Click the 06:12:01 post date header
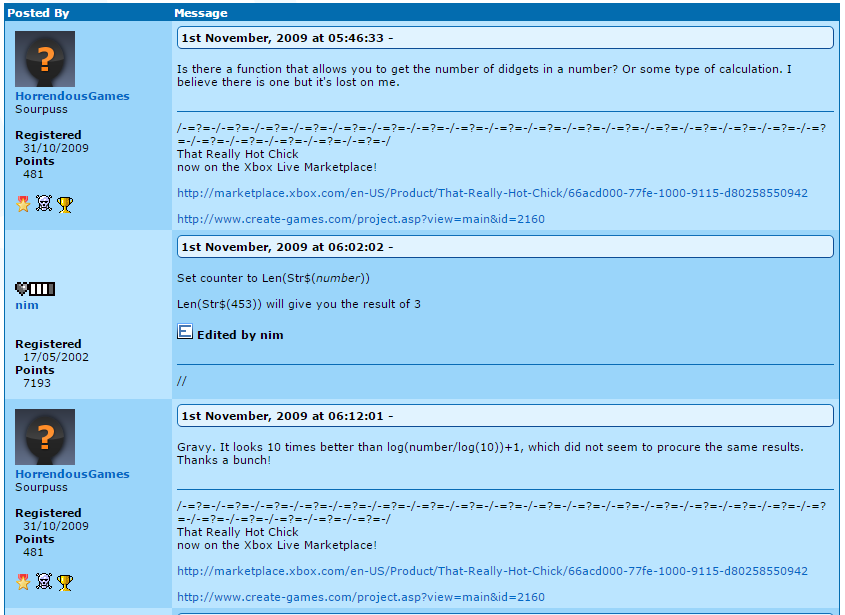This screenshot has width=845, height=615. point(505,416)
